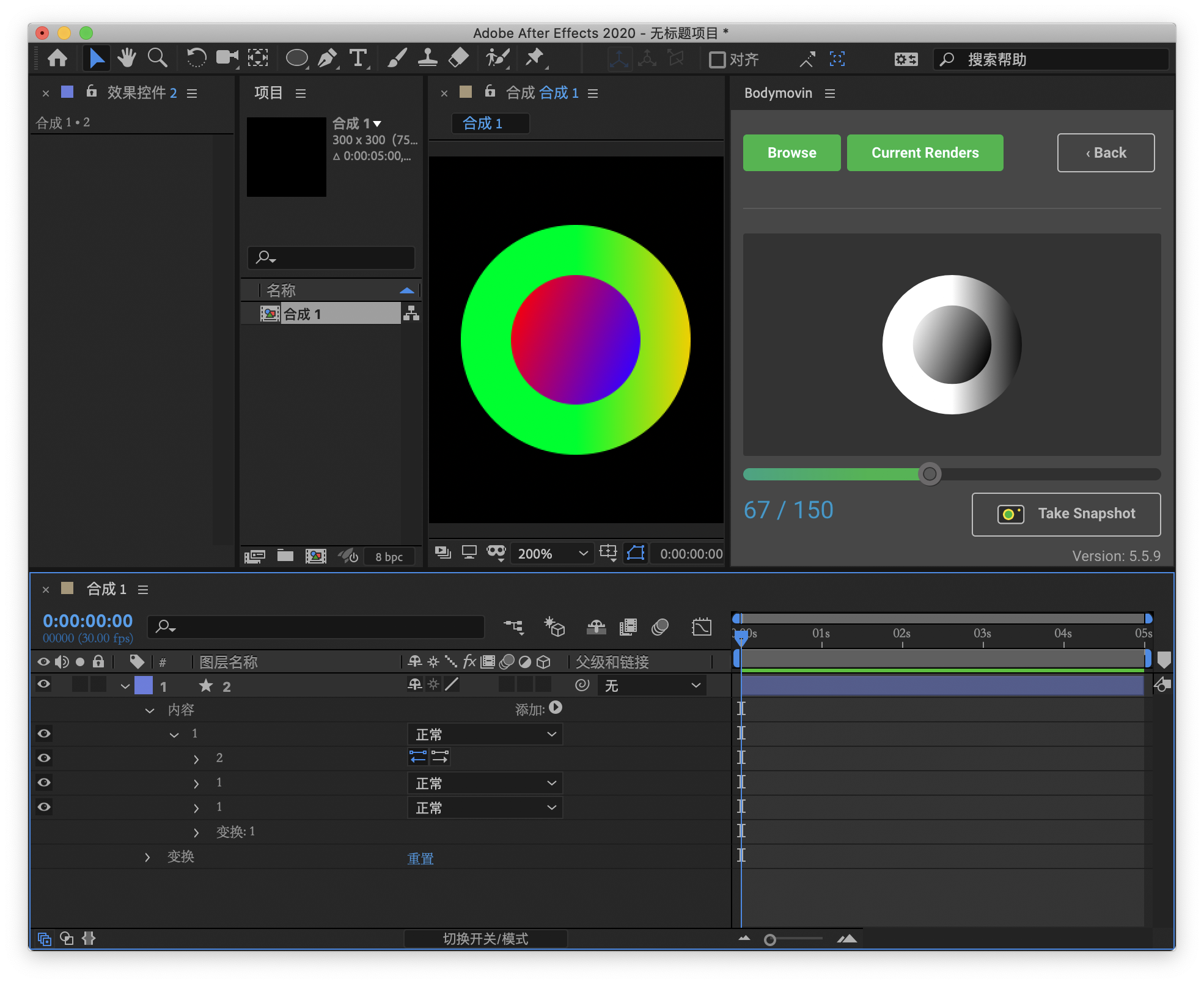
Task: Select the Hand tool
Action: pos(127,58)
